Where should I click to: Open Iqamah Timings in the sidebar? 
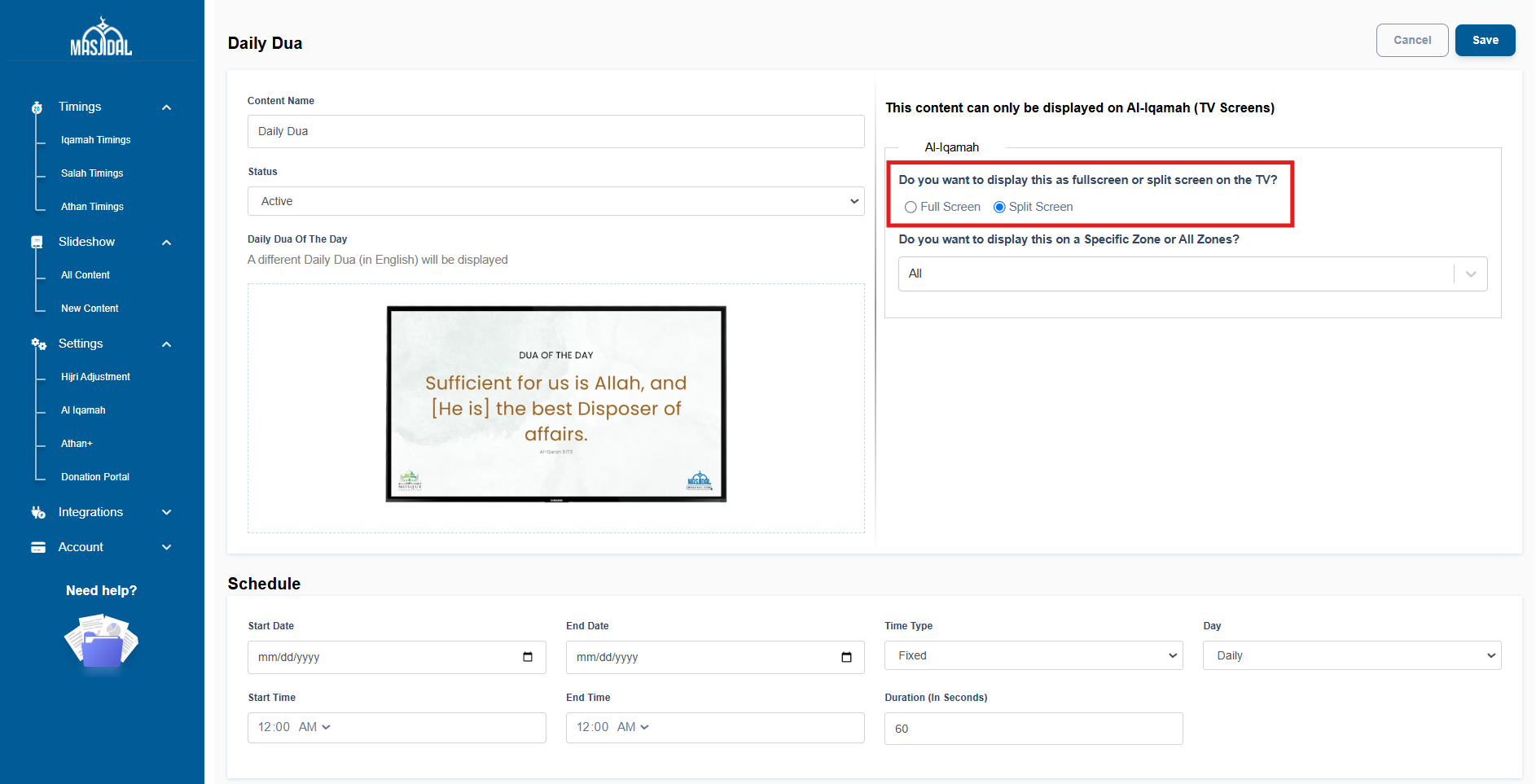(95, 140)
